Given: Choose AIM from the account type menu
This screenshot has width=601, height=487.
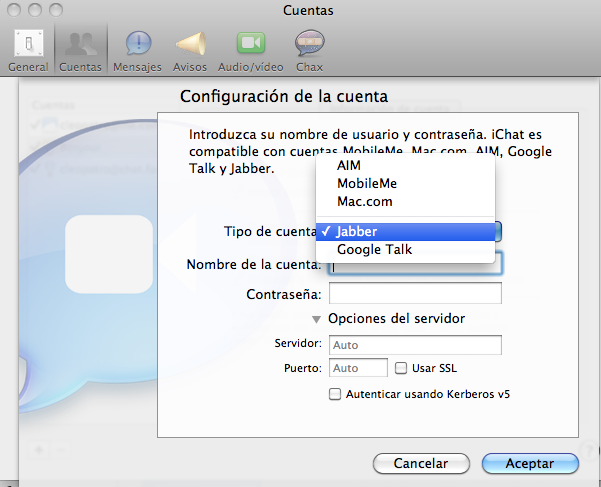Looking at the screenshot, I should [x=405, y=166].
